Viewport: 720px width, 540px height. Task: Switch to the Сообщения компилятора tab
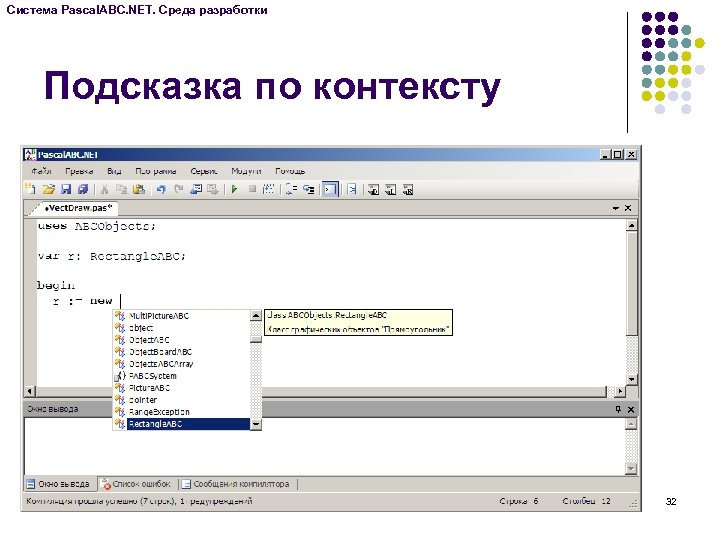236,484
